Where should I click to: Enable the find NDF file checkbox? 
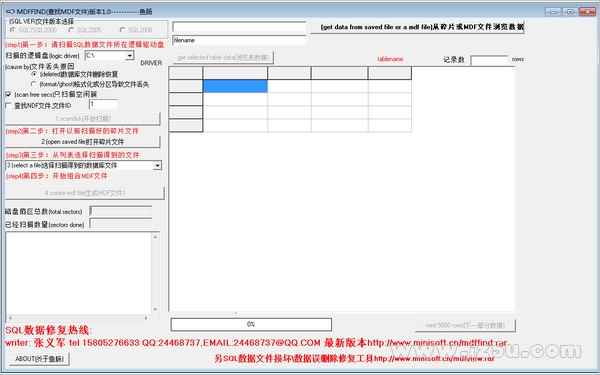[x=8, y=106]
